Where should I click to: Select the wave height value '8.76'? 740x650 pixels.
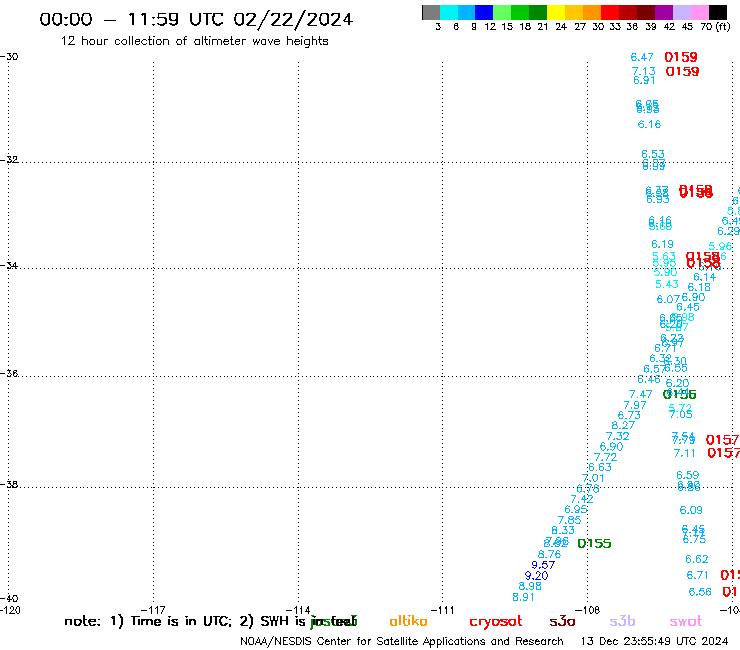click(549, 555)
